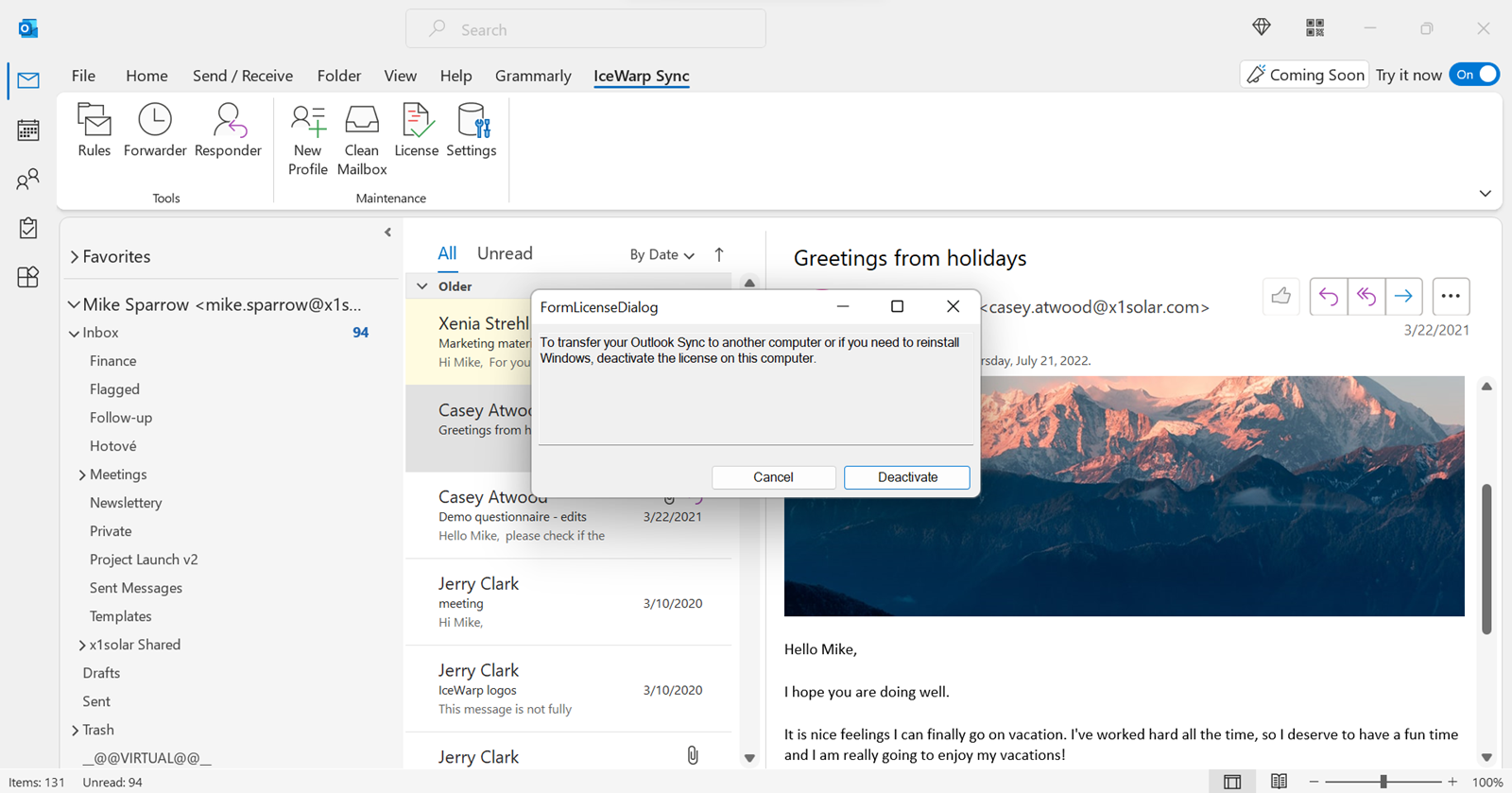Collapse the Inbox folder
Screen dimensions: 1512x793
coord(75,333)
